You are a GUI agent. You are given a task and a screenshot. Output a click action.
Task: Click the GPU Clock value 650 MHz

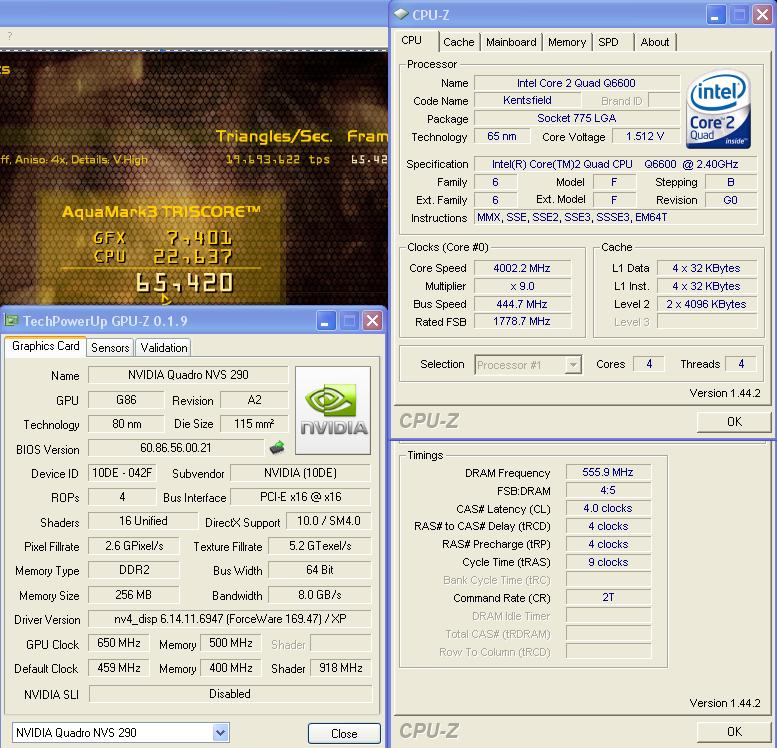(118, 643)
